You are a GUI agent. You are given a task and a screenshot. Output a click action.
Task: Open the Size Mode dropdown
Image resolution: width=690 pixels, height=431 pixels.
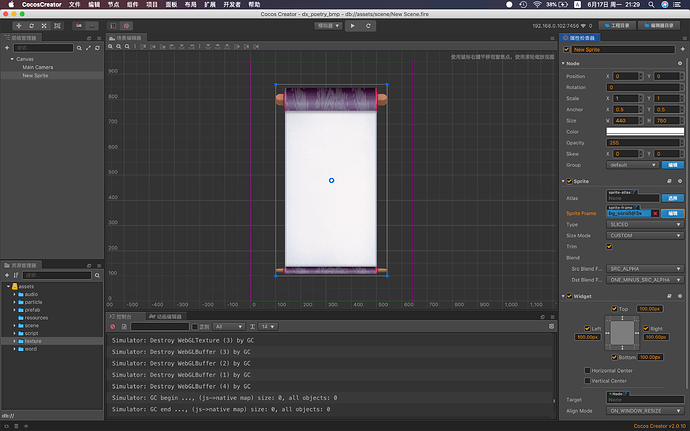pyautogui.click(x=644, y=235)
